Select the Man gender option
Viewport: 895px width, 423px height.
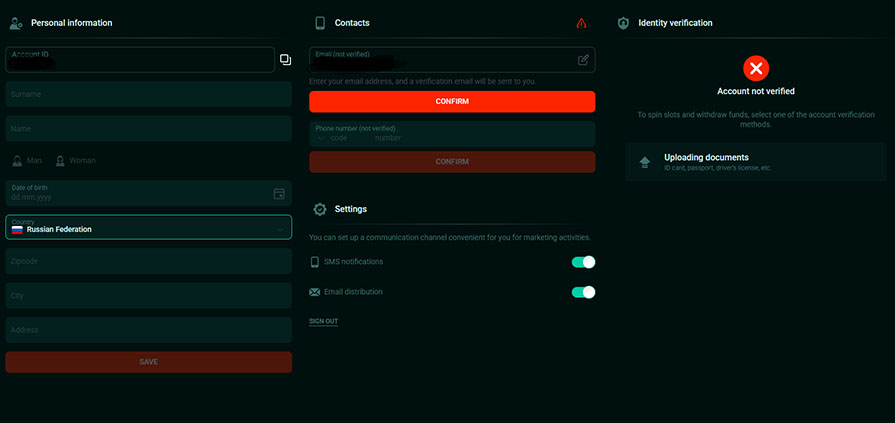28,160
